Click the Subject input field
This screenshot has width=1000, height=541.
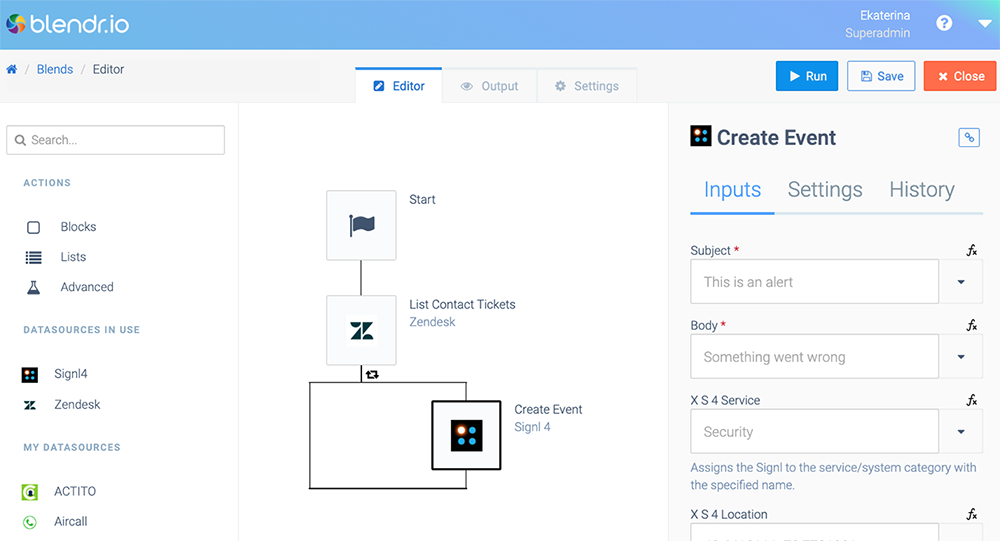coord(814,281)
